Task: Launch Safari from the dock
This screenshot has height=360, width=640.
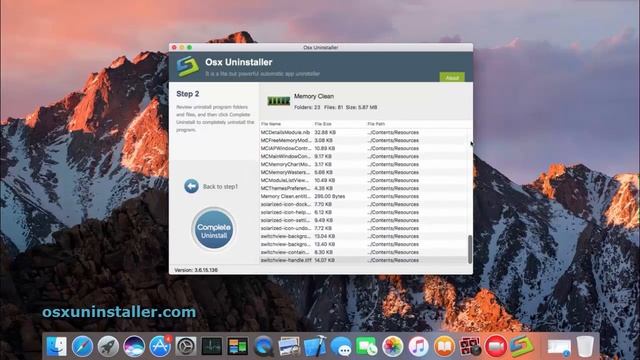Action: point(82,347)
